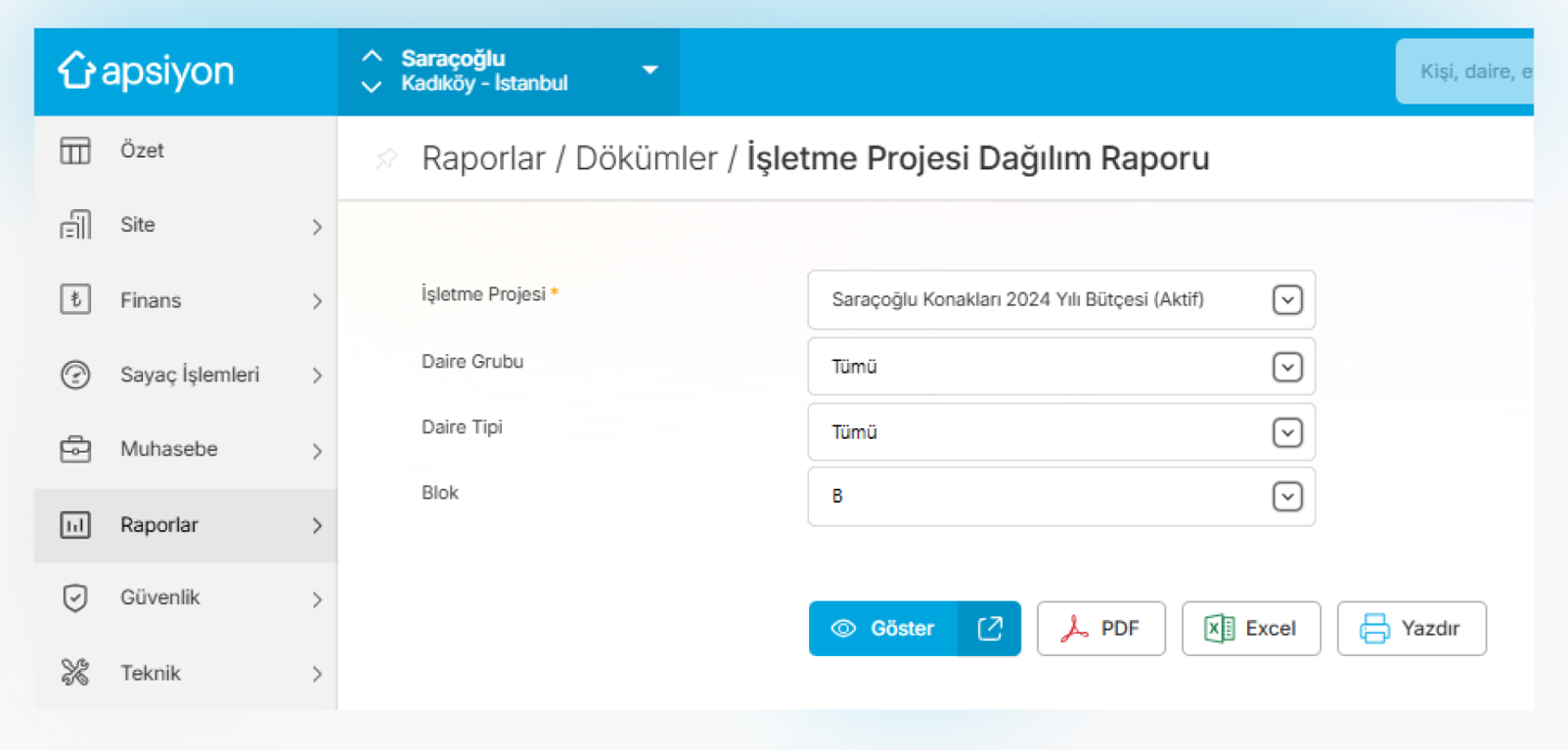Viewport: 1568px width, 750px height.
Task: Click the Finans lira icon
Action: pyautogui.click(x=75, y=299)
